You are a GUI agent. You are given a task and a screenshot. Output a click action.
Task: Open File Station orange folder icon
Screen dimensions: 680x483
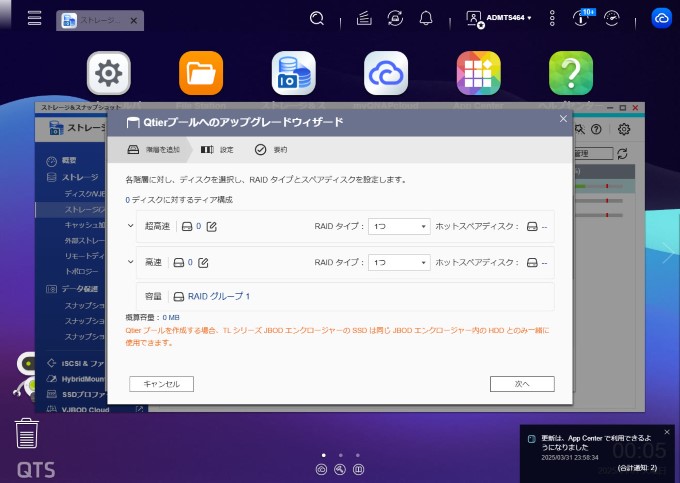(x=201, y=73)
